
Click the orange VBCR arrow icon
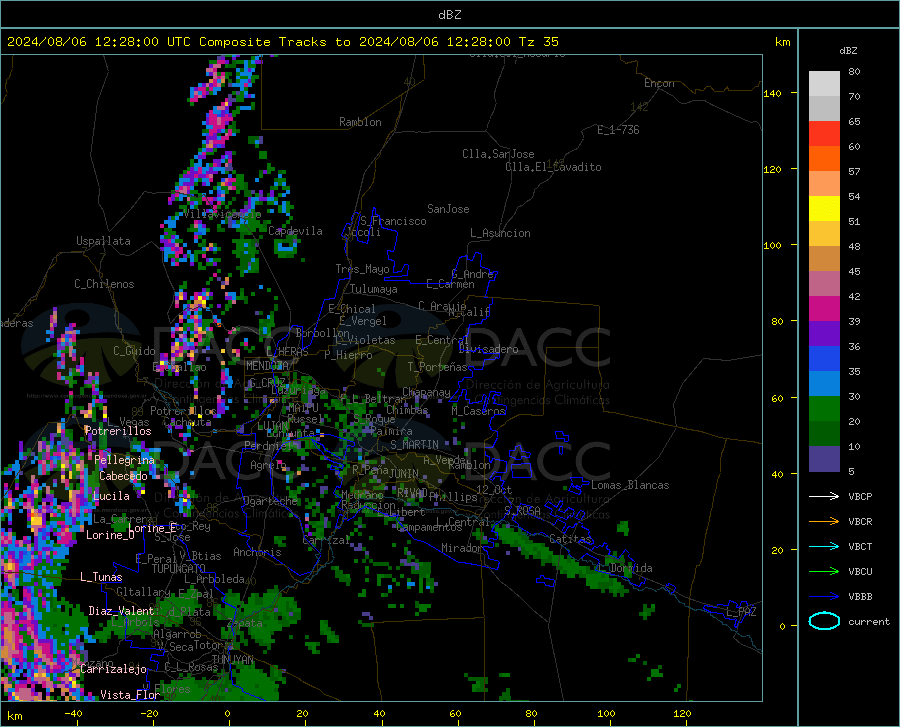click(824, 521)
